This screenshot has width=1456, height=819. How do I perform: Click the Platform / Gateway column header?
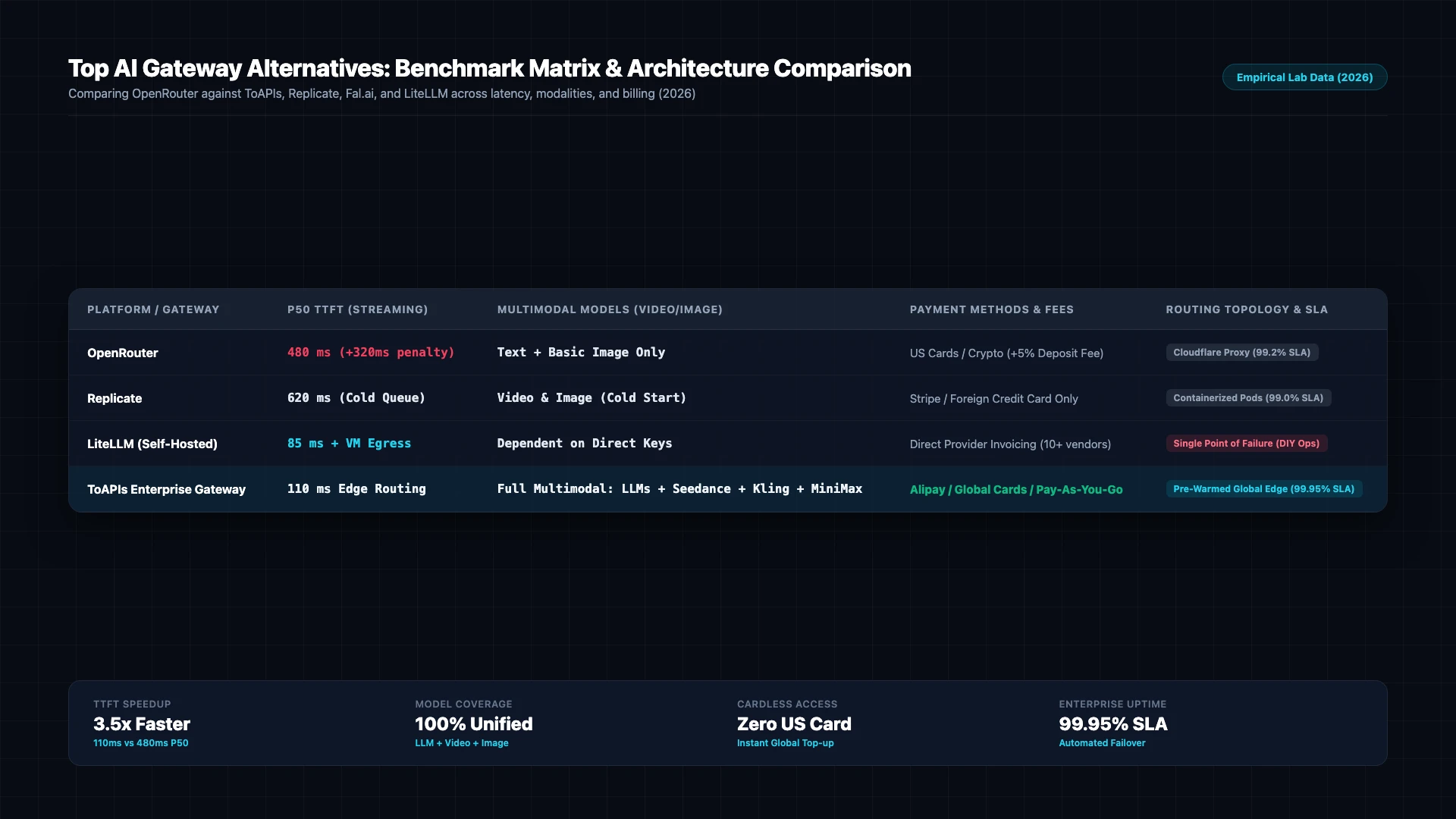[153, 309]
